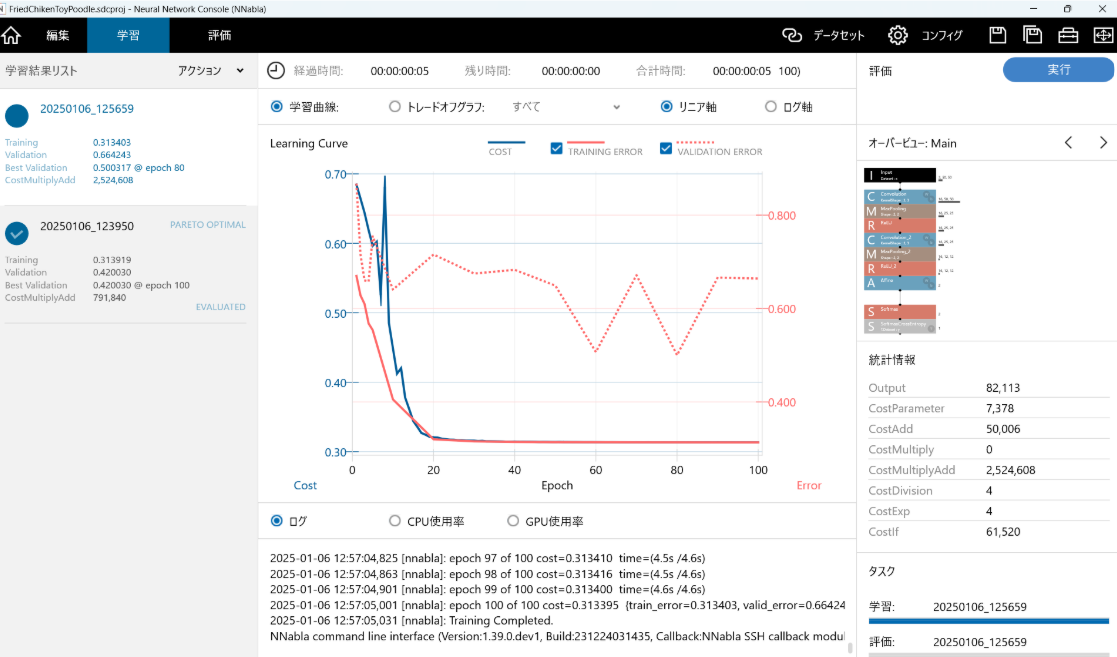This screenshot has width=1117, height=657.
Task: Open the アクション dropdown menu
Action: [x=211, y=71]
